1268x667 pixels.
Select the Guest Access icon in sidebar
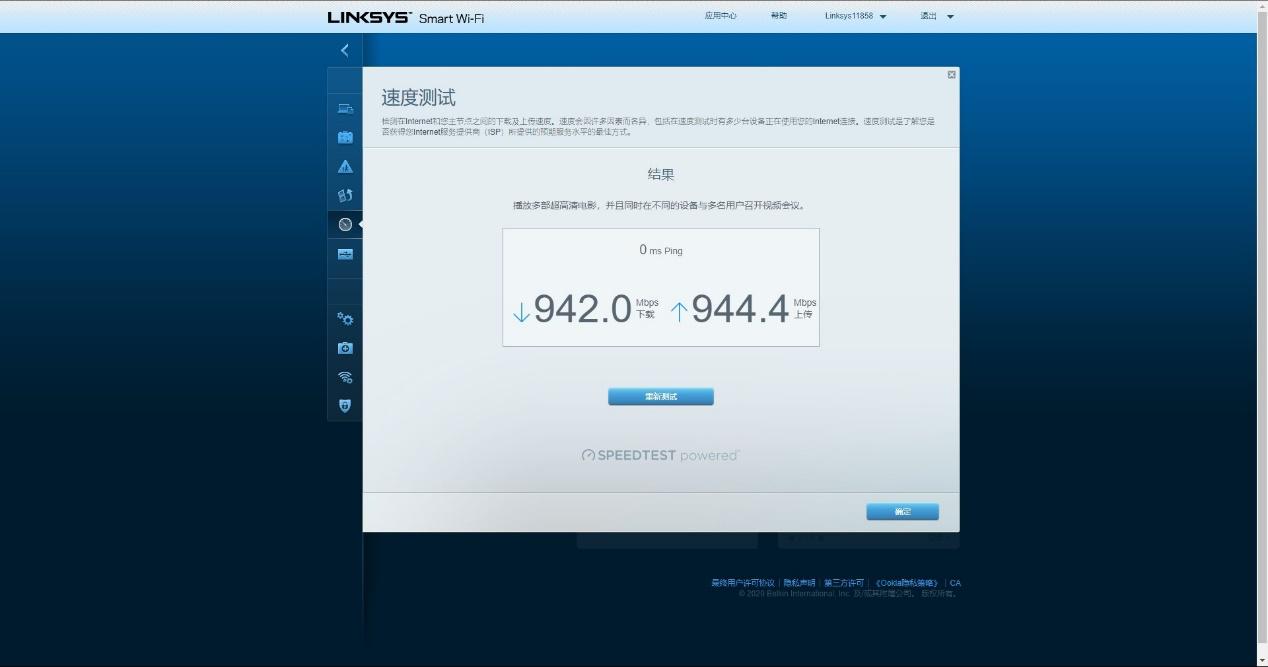coord(345,137)
